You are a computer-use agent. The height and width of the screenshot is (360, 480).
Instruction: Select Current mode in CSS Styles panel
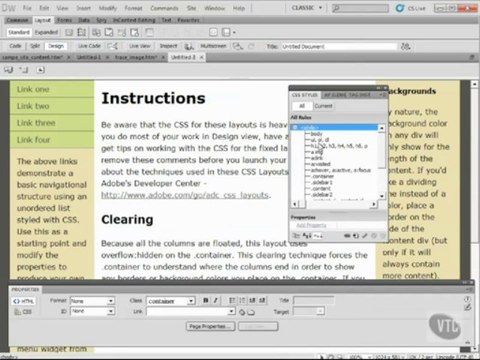click(x=324, y=106)
